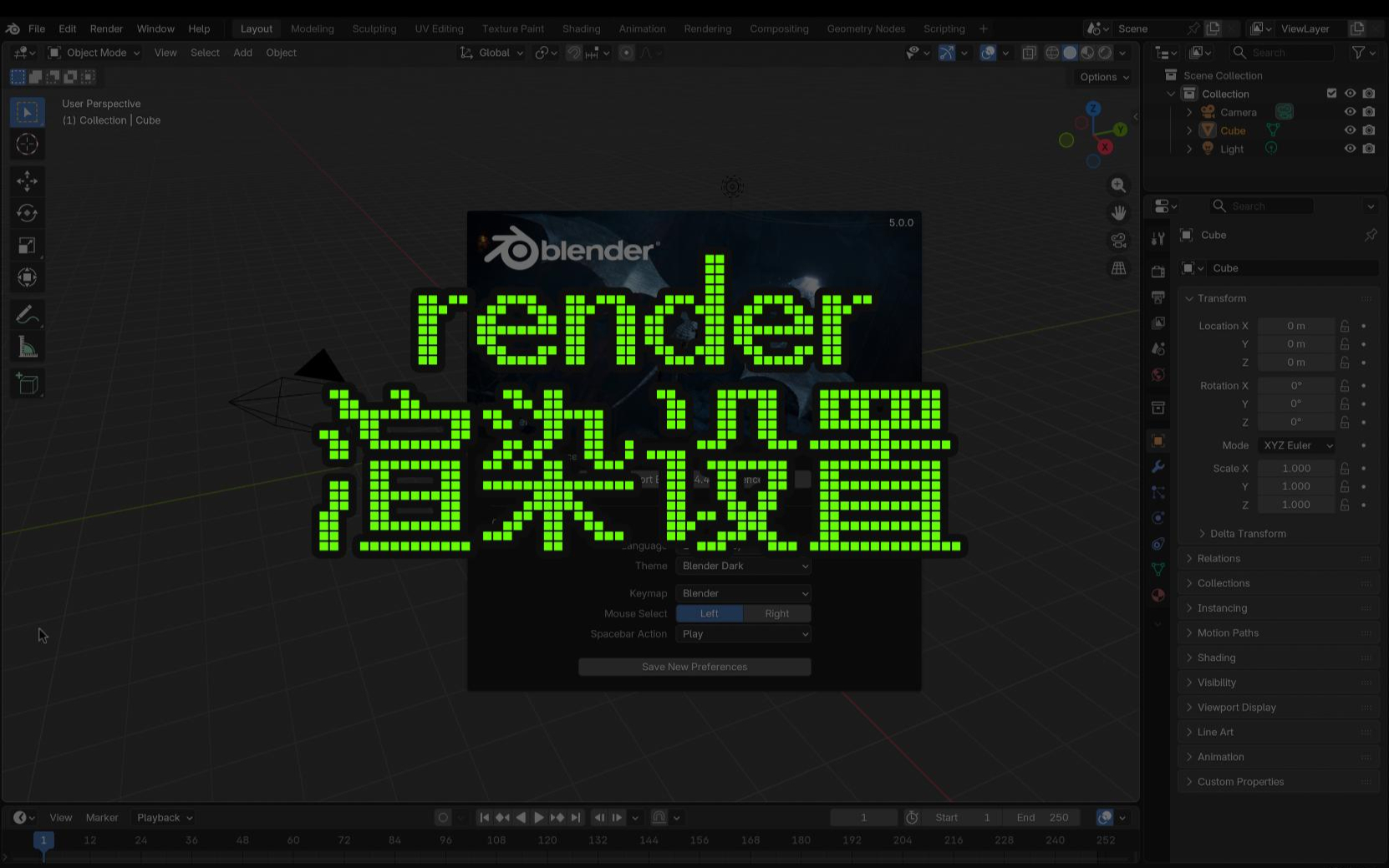Toggle camera view in viewport

click(1118, 241)
